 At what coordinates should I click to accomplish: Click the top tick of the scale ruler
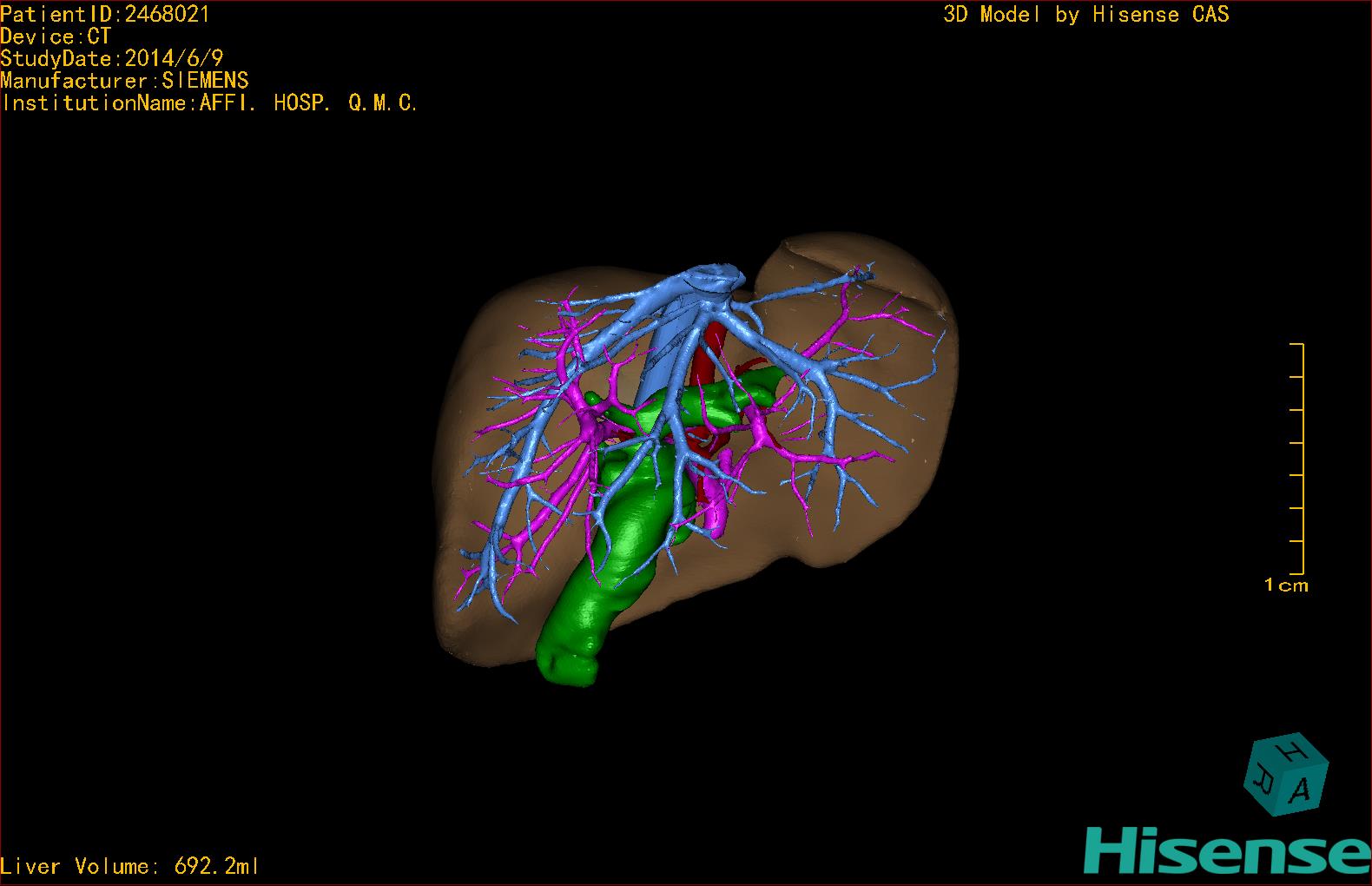click(1297, 345)
